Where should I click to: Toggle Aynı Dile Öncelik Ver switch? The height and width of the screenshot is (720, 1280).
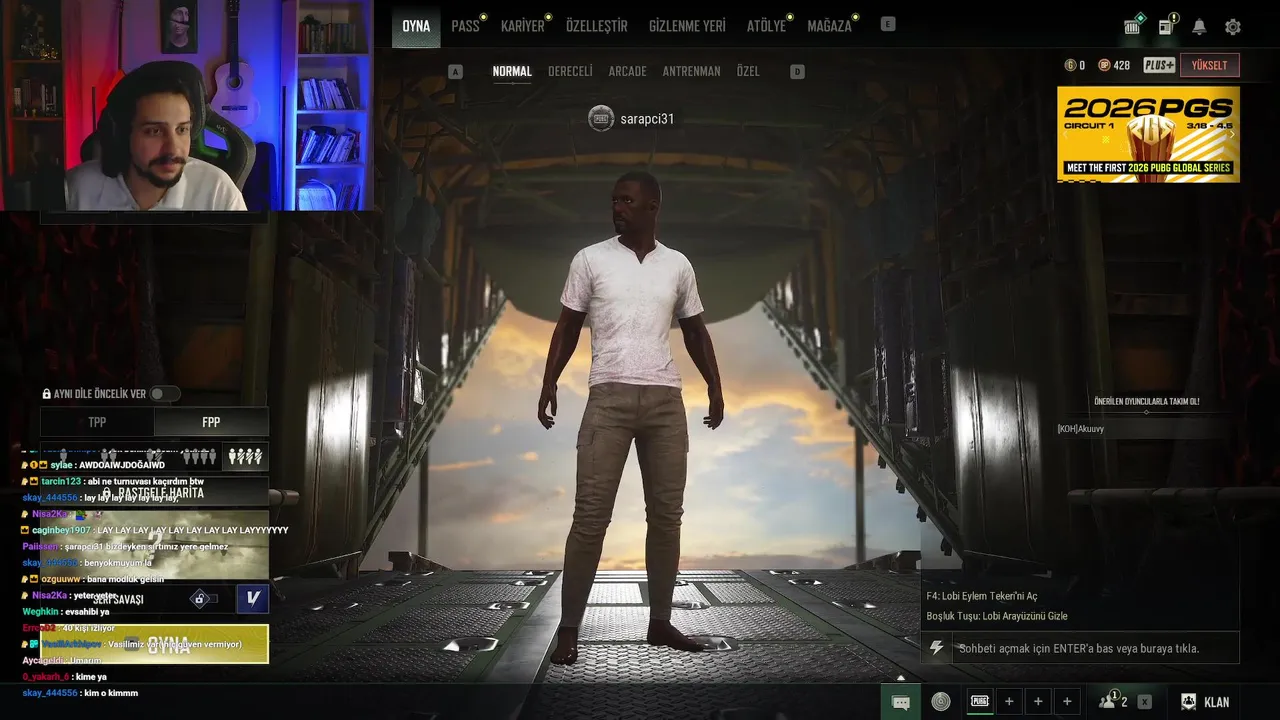(165, 394)
